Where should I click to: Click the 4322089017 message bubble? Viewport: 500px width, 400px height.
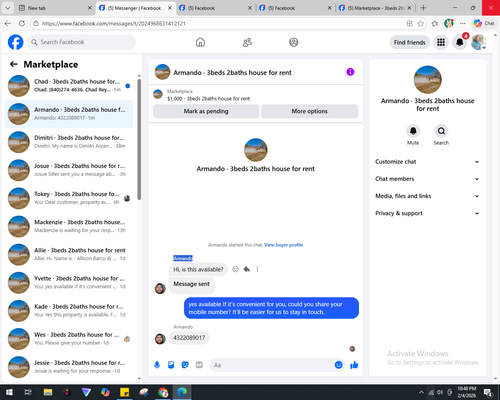(x=189, y=338)
